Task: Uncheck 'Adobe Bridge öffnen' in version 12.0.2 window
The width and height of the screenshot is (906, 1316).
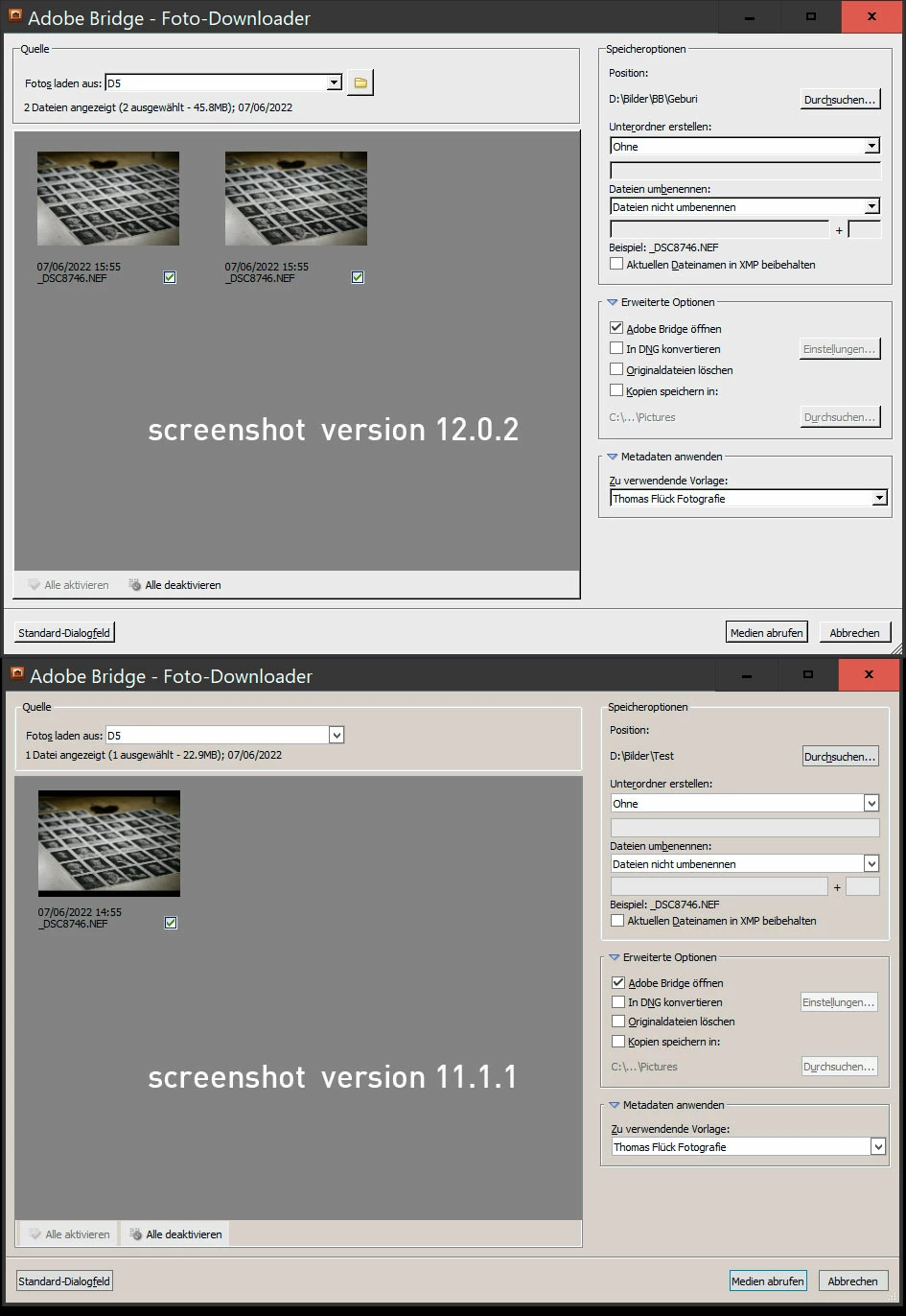Action: click(616, 328)
